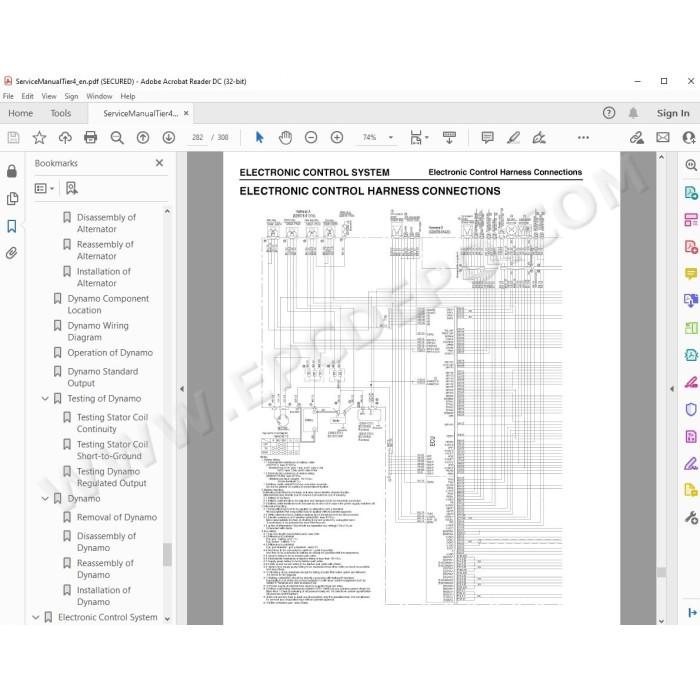The image size is (700, 700).
Task: Open the Attachments paperclip panel
Action: [12, 253]
